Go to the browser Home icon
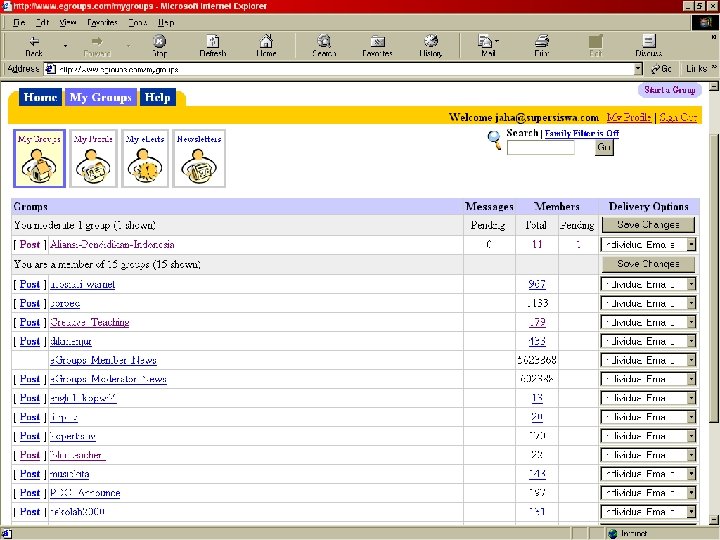Screen dimensions: 720x540 (266, 46)
